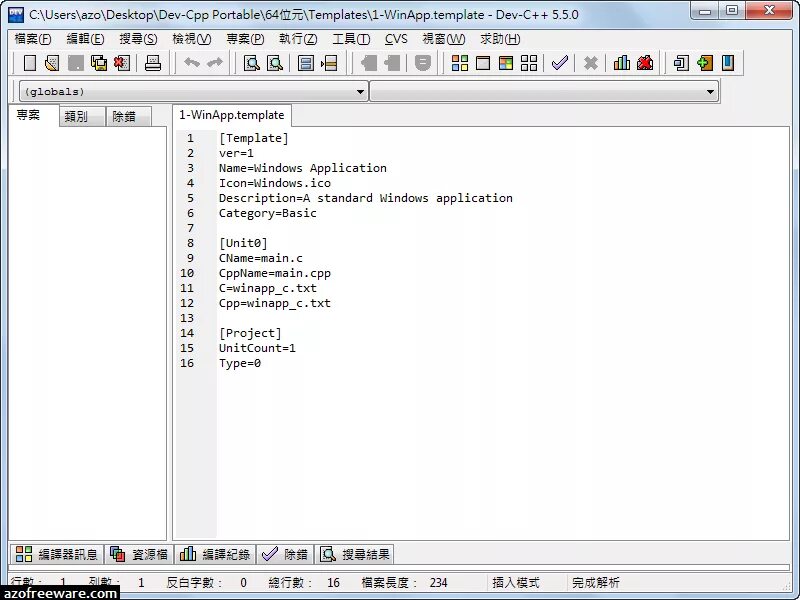
Task: Click the Save file icon
Action: click(76, 63)
